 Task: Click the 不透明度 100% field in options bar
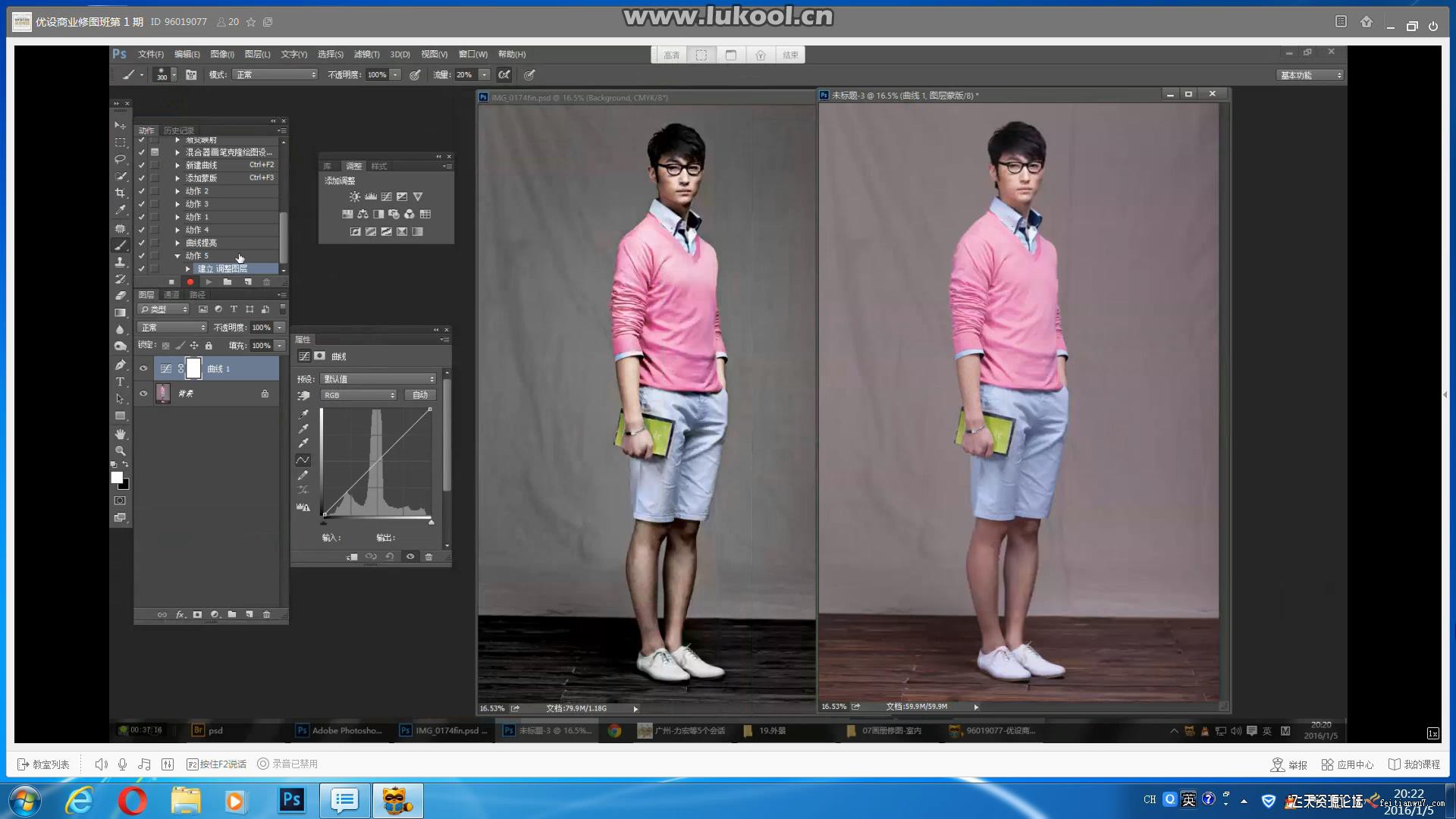point(377,75)
